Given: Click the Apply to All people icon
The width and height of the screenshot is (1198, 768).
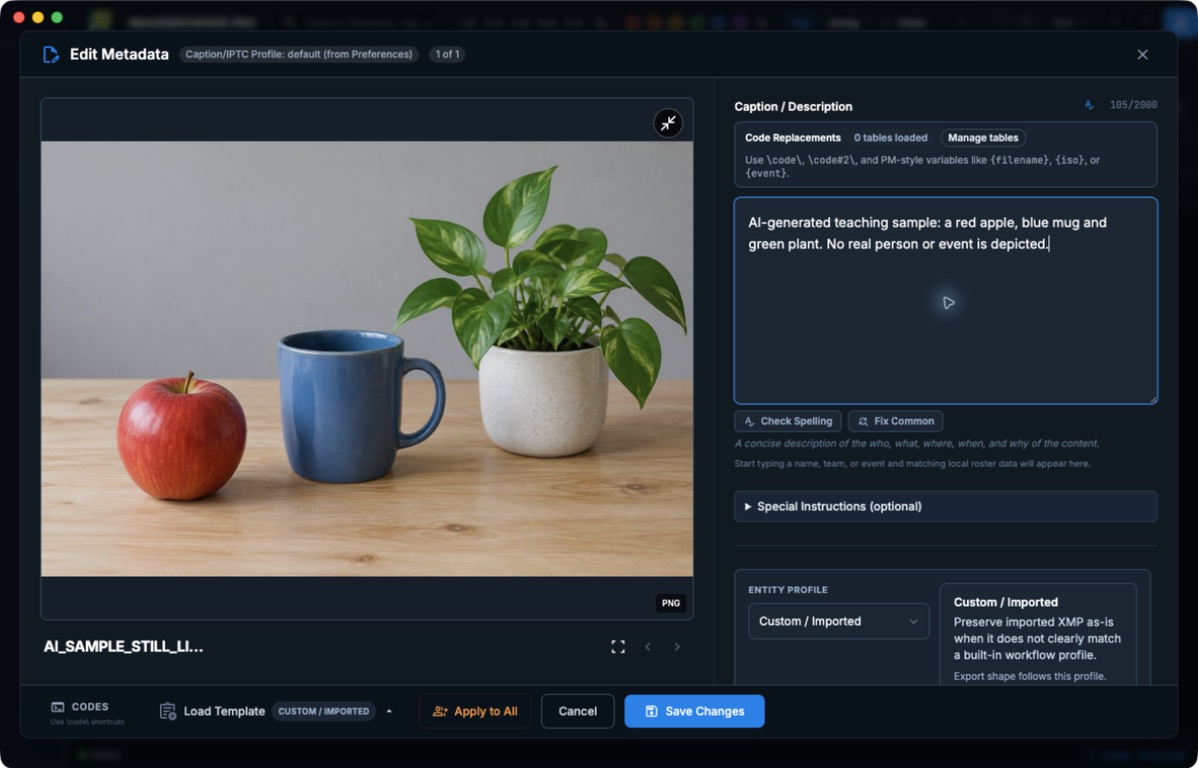Looking at the screenshot, I should point(440,711).
